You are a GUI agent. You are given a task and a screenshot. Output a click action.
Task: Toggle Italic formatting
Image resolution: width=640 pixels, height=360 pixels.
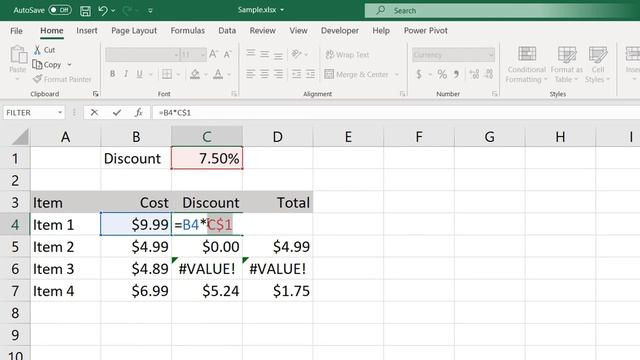126,74
